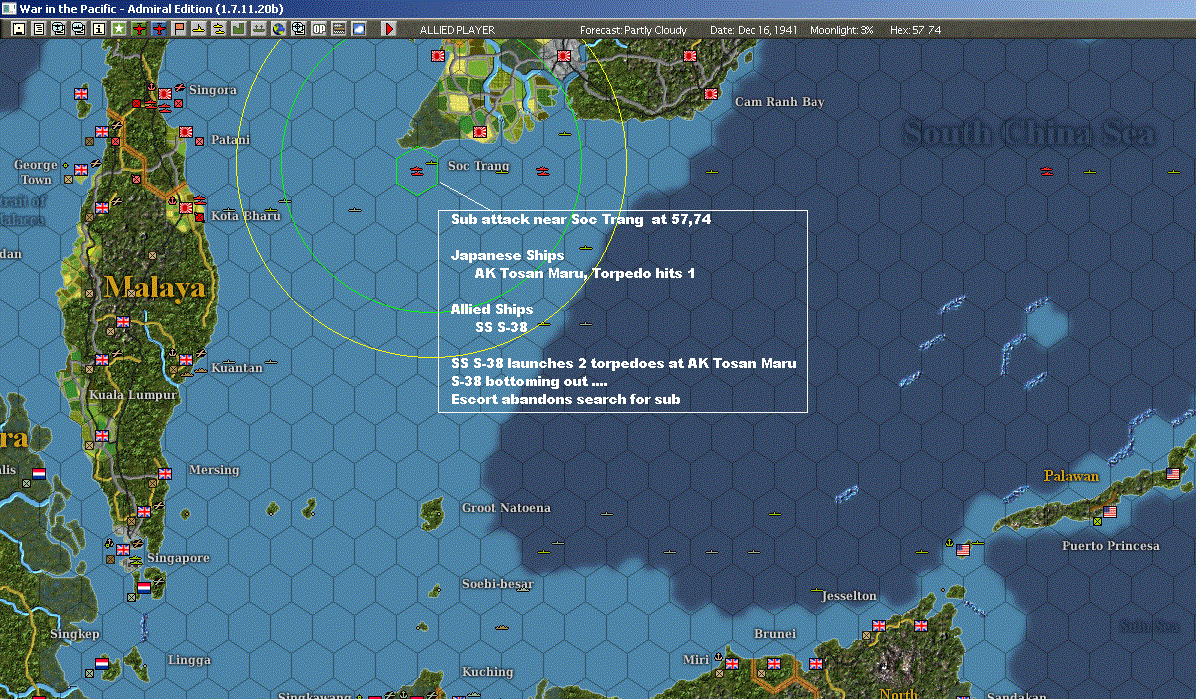
Task: Click the ALLIED PLAYER status text
Action: coord(457,30)
